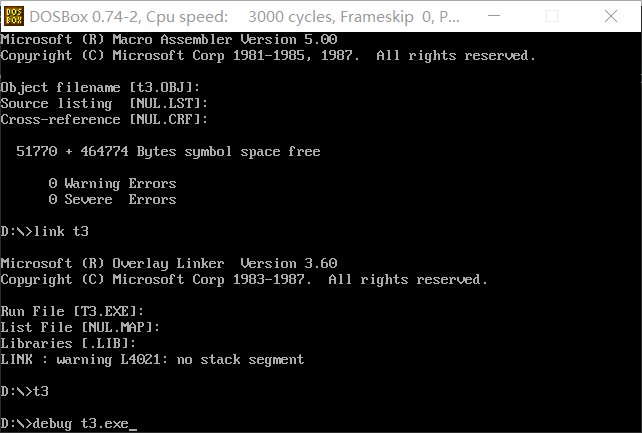The height and width of the screenshot is (433, 642).
Task: Click the '0 Warning Errors' line
Action: pyautogui.click(x=112, y=184)
